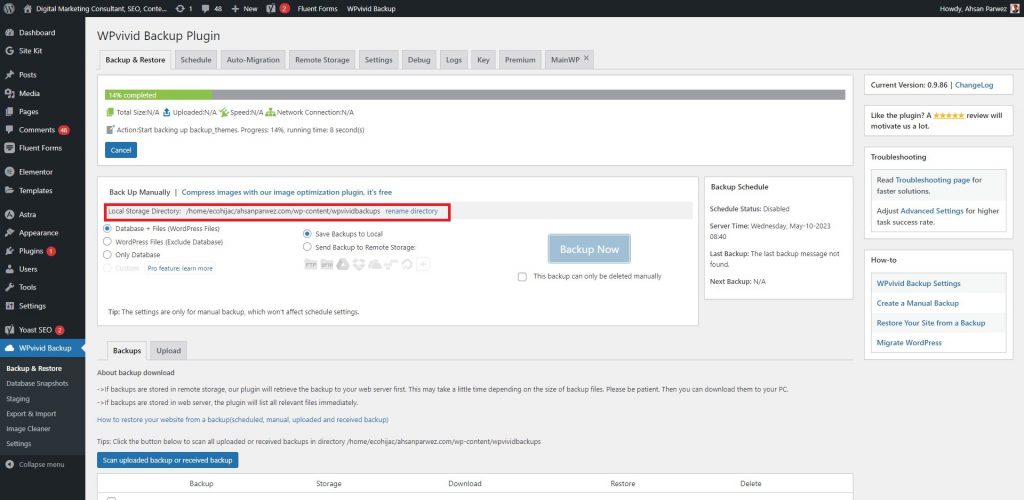The width and height of the screenshot is (1024, 500).
Task: Open Tools in the sidebar
Action: click(x=27, y=287)
